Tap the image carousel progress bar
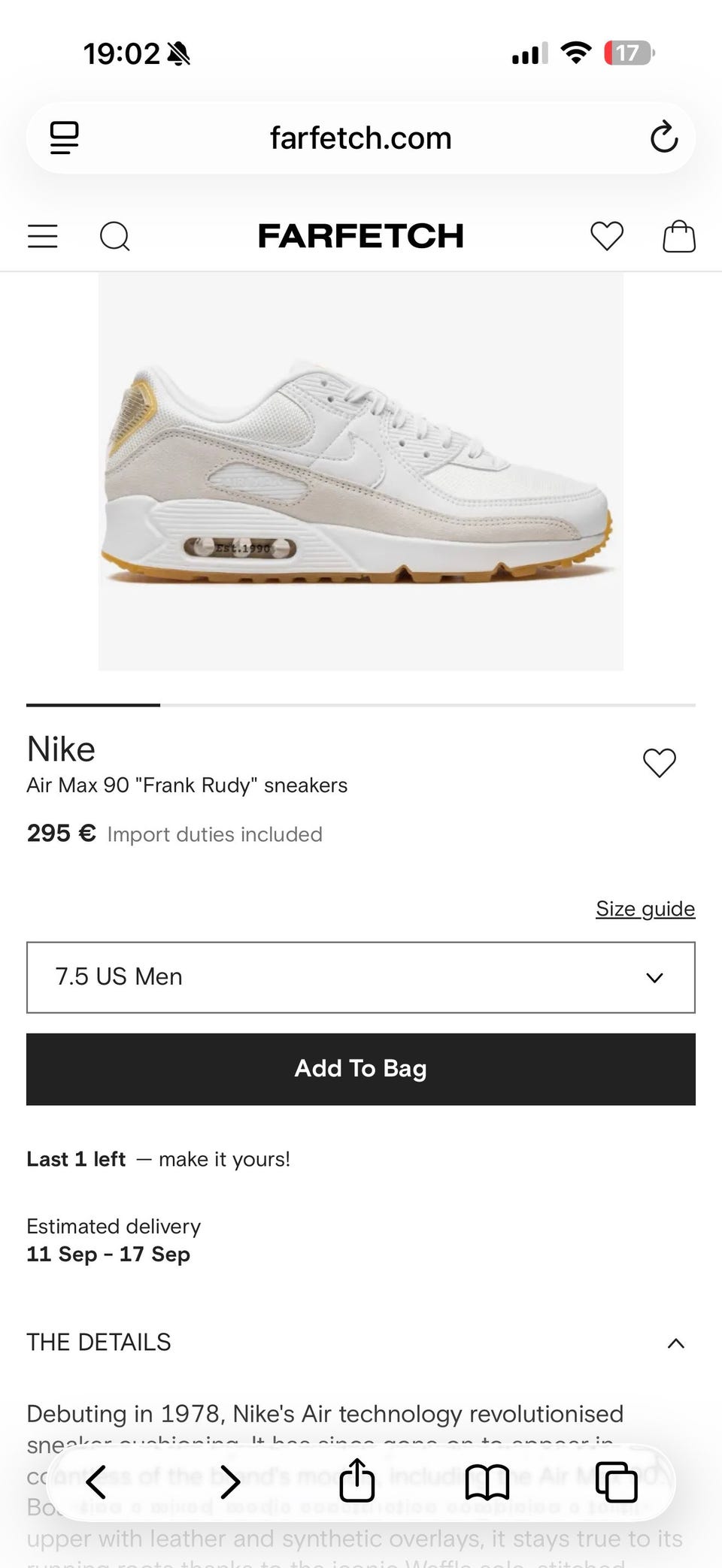This screenshot has height=1568, width=722. [361, 705]
